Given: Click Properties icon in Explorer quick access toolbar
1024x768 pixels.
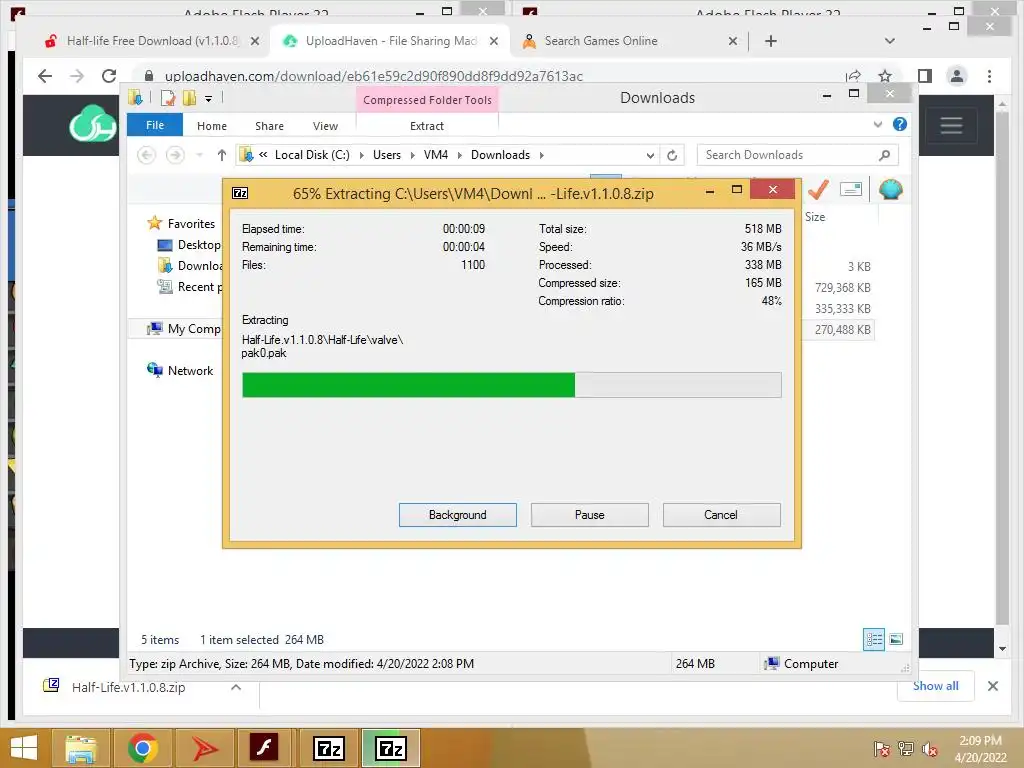Looking at the screenshot, I should point(168,98).
